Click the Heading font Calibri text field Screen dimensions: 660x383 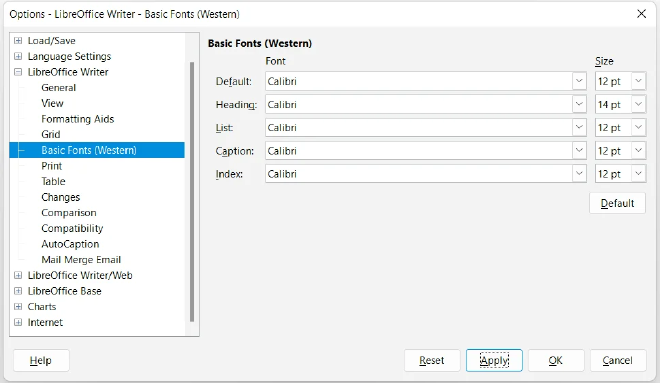pos(419,104)
